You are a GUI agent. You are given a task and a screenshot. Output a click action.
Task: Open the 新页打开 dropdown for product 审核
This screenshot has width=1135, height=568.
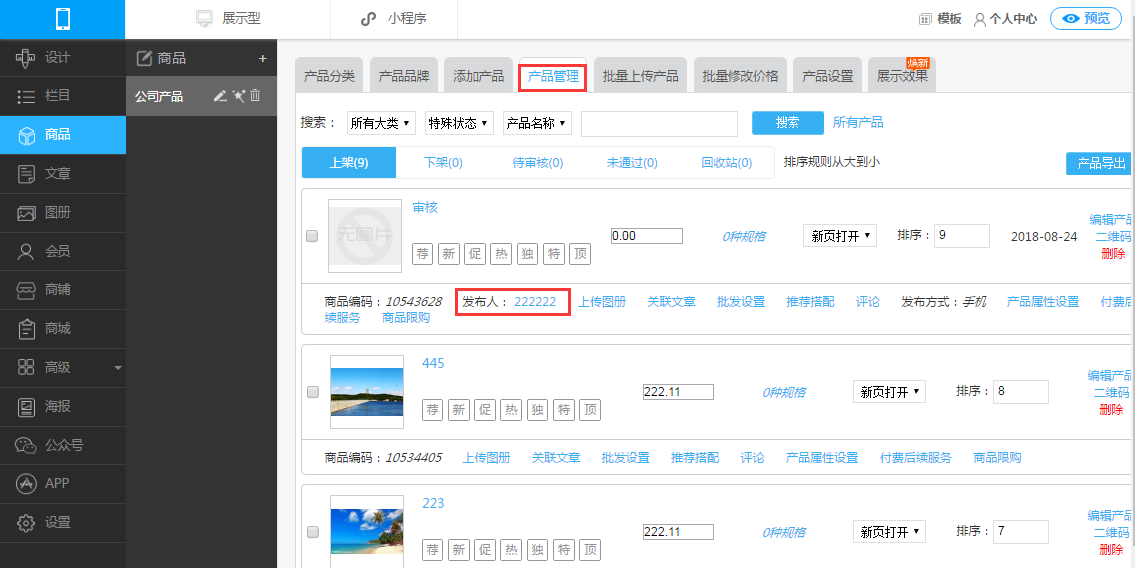click(840, 236)
